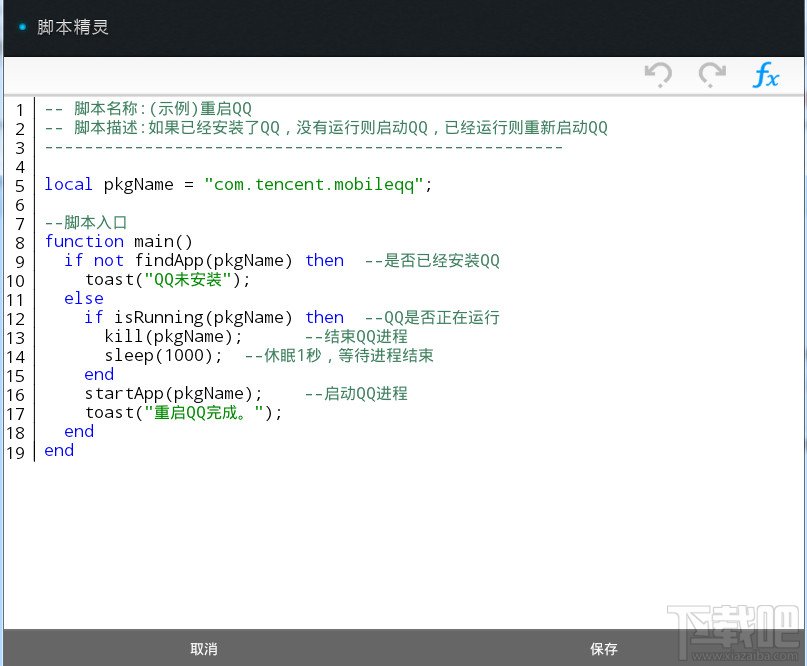The height and width of the screenshot is (666, 807).
Task: Click the isRunning(pkgName) call
Action: (x=203, y=318)
